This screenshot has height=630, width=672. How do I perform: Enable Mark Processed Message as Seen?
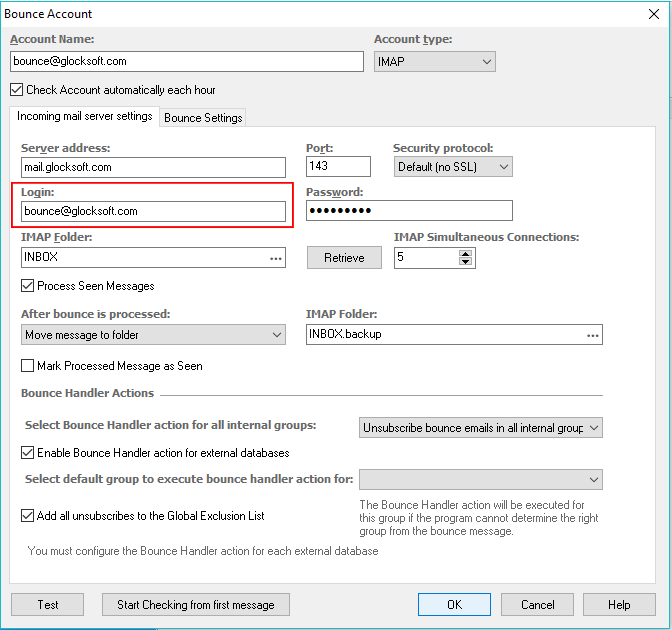click(27, 366)
